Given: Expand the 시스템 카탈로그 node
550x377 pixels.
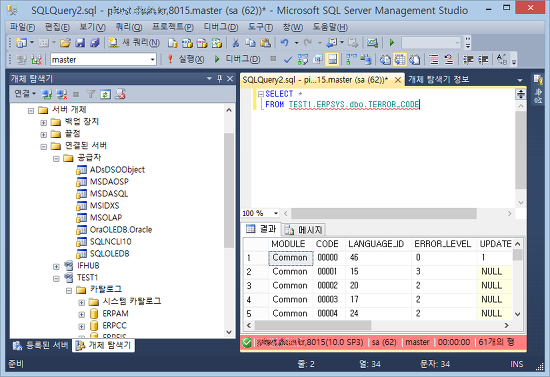Looking at the screenshot, I should coord(81,302).
